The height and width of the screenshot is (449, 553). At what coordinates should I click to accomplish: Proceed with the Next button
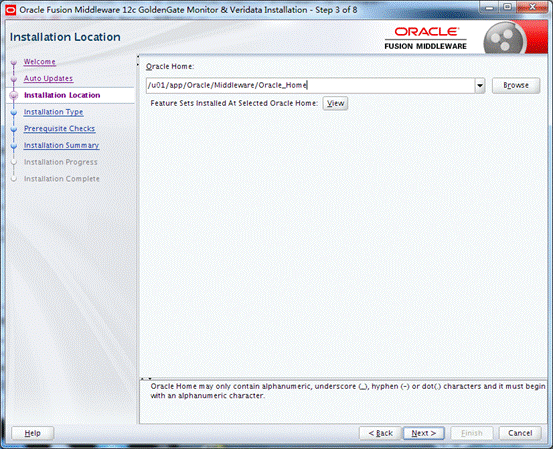point(424,433)
